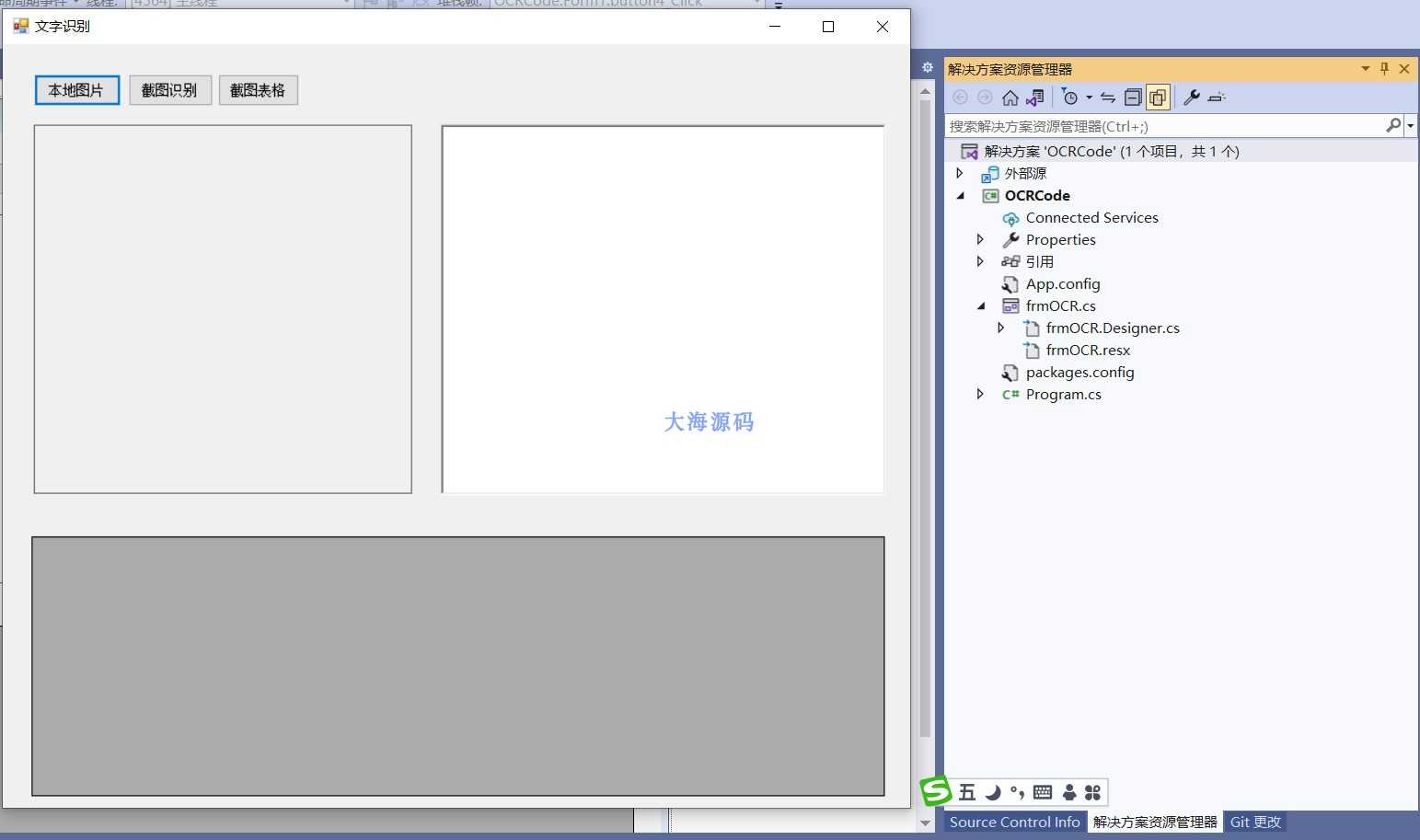Image resolution: width=1420 pixels, height=840 pixels.
Task: Click the forward navigation arrow in Solution Explorer
Action: point(985,98)
